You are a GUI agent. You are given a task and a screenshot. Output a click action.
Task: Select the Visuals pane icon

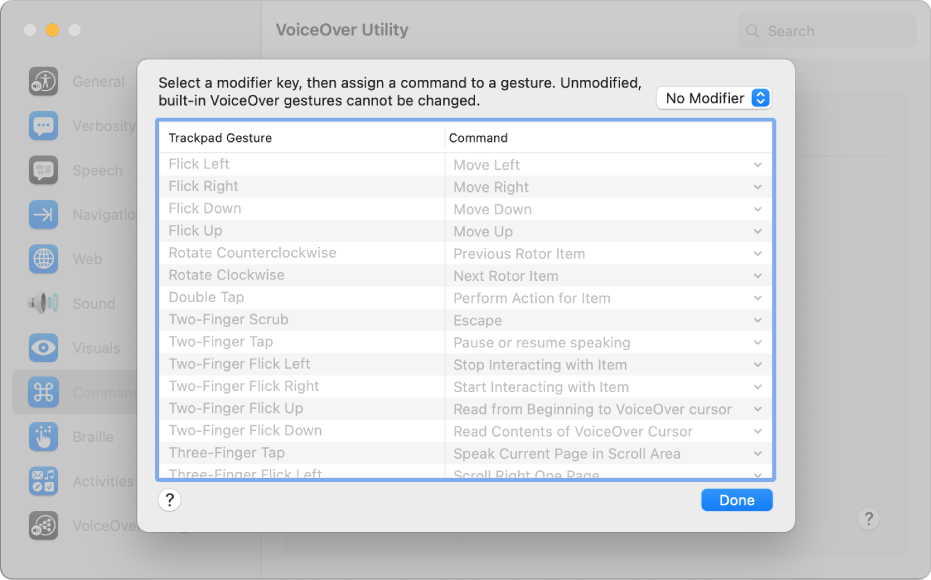(x=43, y=347)
